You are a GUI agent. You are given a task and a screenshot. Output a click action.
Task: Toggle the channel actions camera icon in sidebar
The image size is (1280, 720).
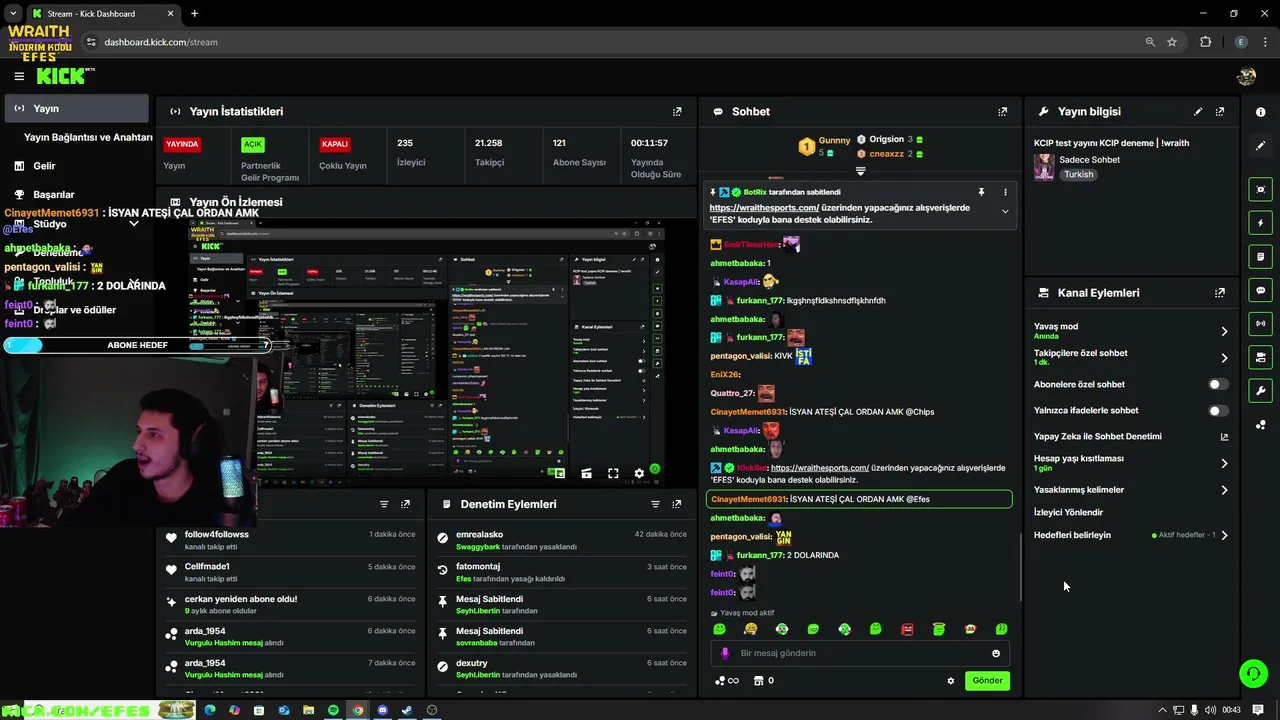(1261, 357)
